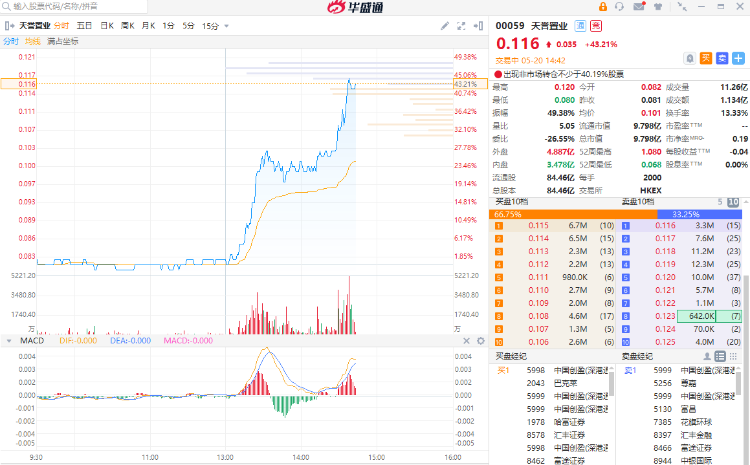Toggle the orange 均线 average line legend
The width and height of the screenshot is (750, 465).
[x=33, y=42]
